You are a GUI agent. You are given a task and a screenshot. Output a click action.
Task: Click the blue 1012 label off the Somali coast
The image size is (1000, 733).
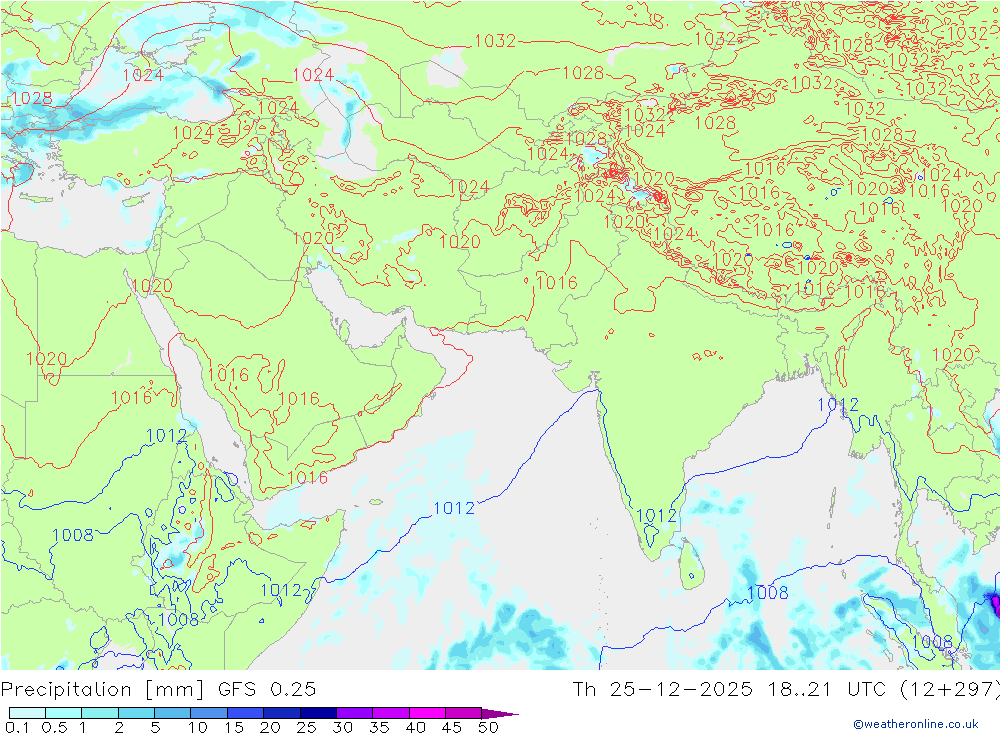(281, 590)
